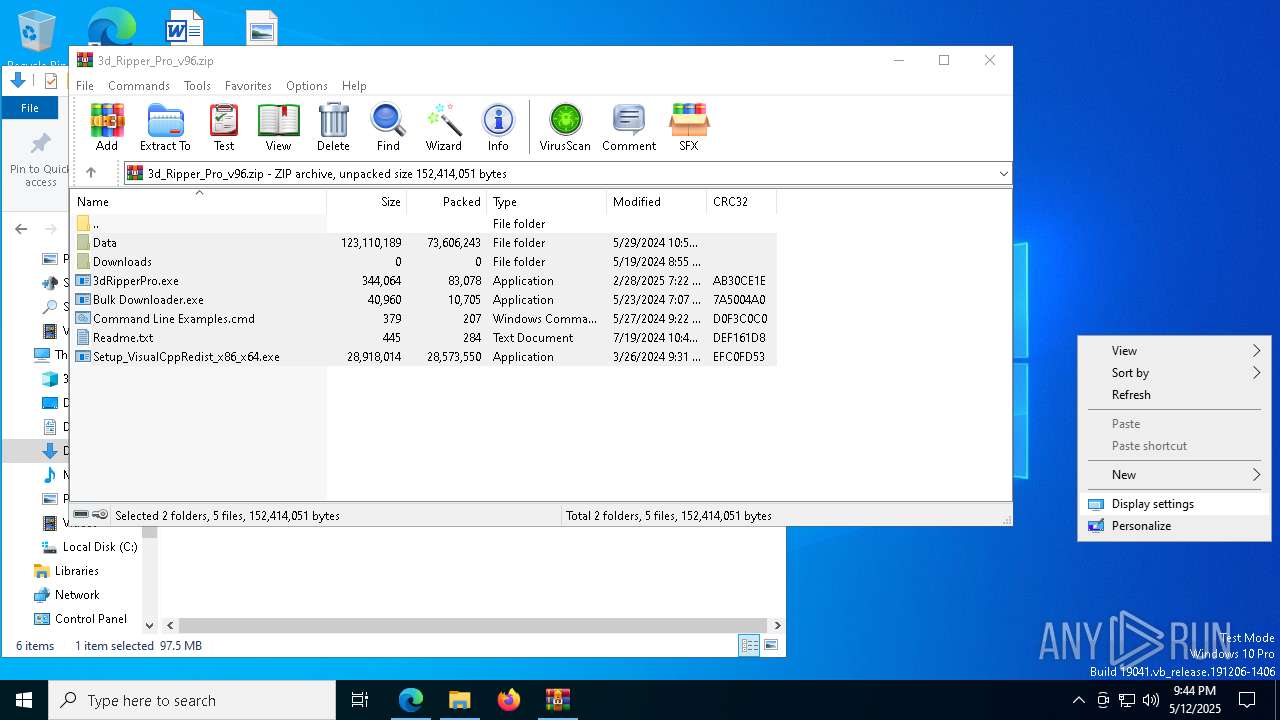
Task: Open File Explorer from taskbar
Action: click(459, 700)
